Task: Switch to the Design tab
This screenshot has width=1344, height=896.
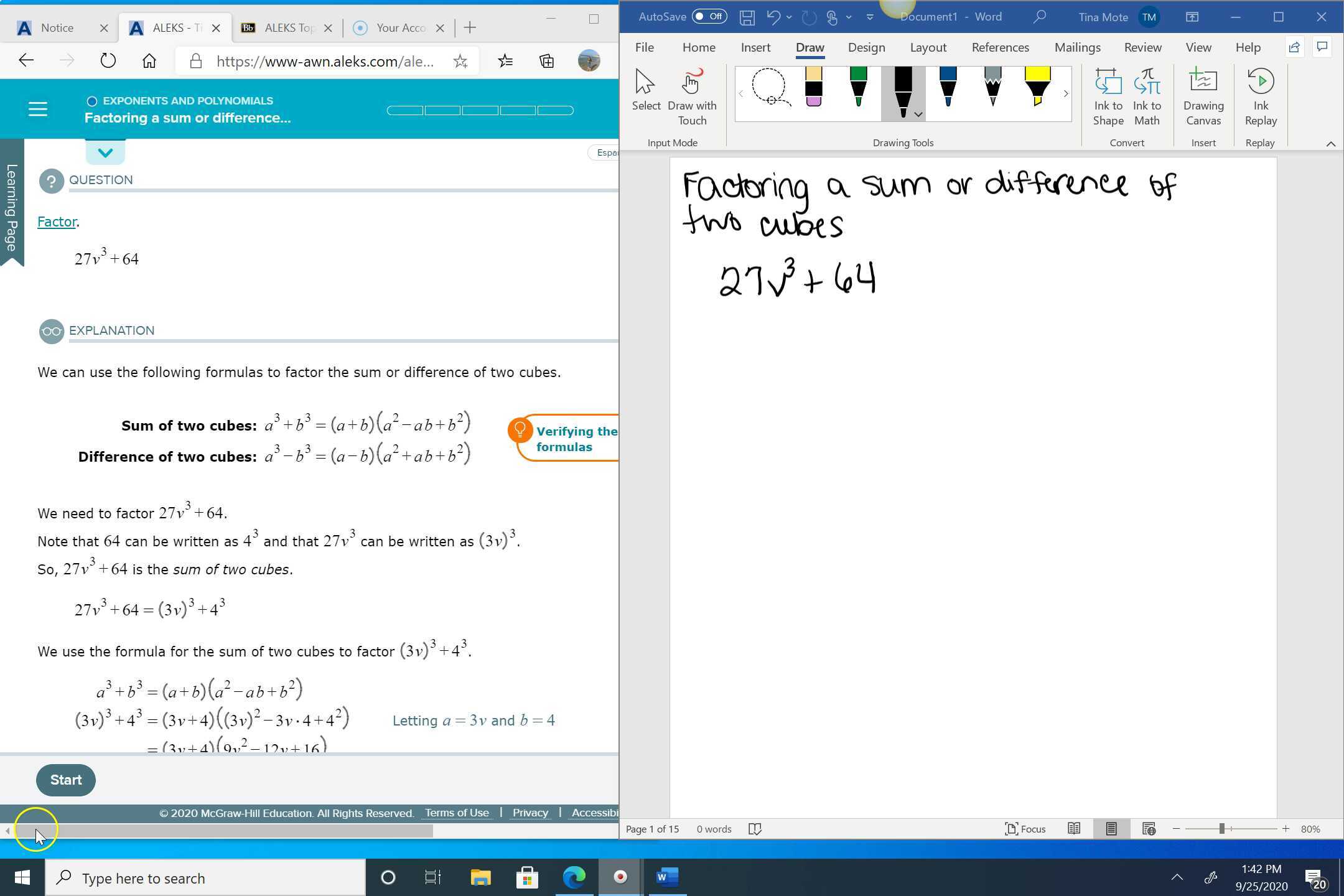Action: 866,47
